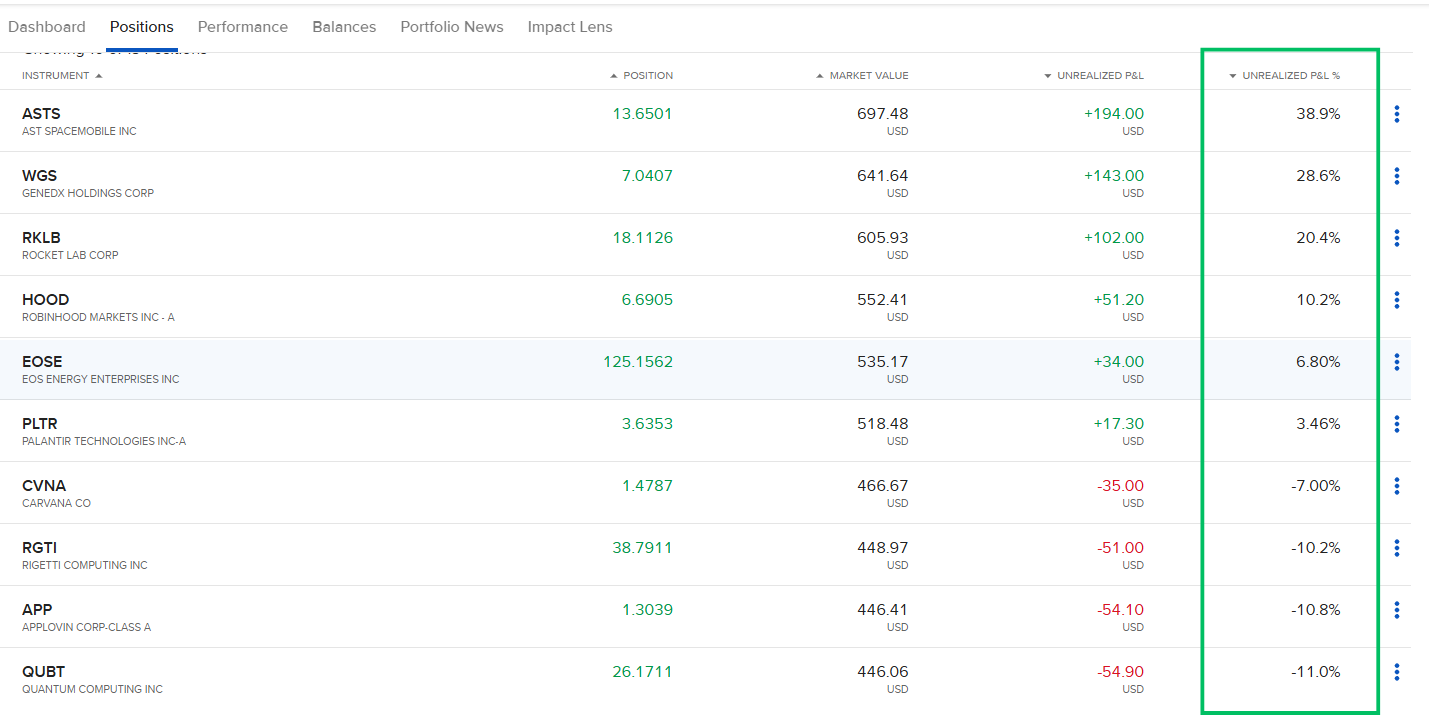Click the CVNA unrealized percent -7.00%
Viewport: 1429px width, 715px height.
tap(1316, 486)
